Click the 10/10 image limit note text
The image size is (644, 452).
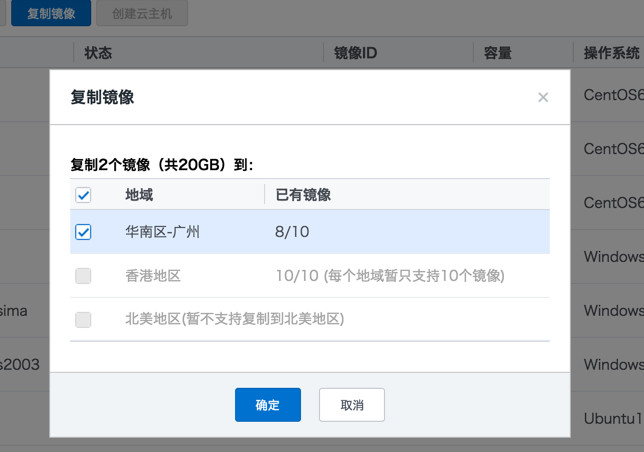(388, 276)
